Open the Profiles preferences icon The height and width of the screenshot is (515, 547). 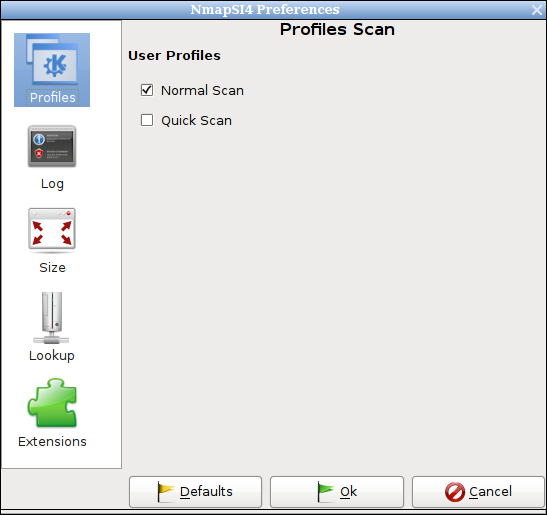point(52,60)
